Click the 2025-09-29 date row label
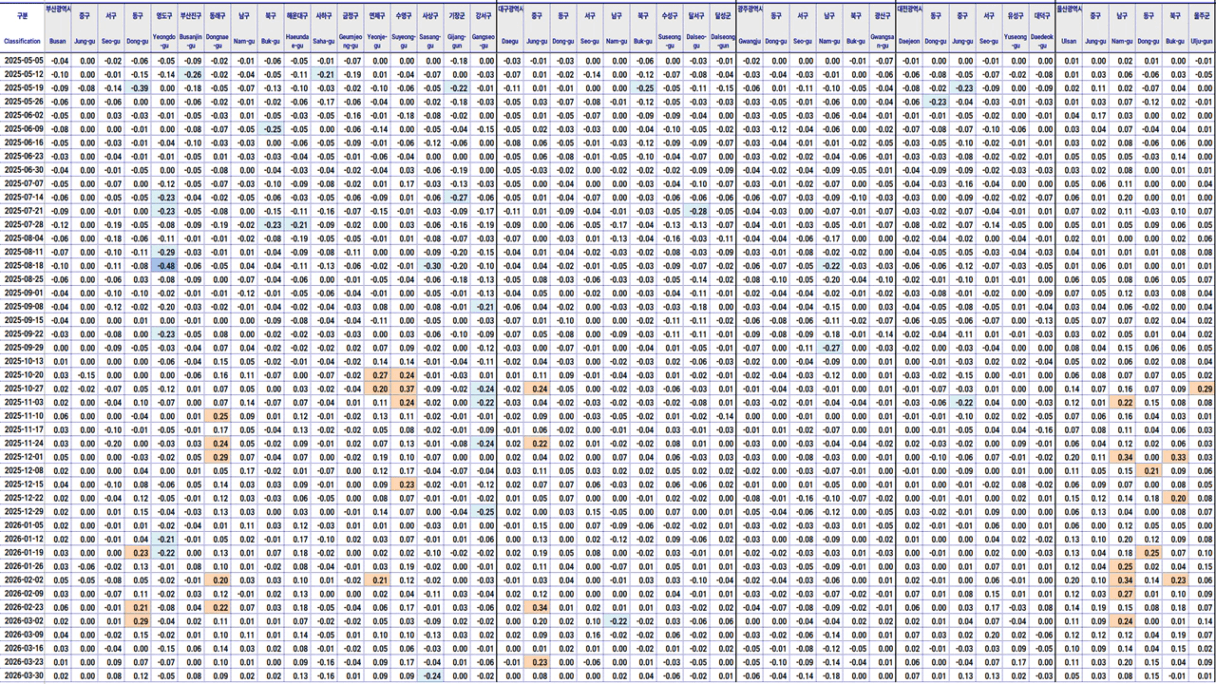 (23, 347)
